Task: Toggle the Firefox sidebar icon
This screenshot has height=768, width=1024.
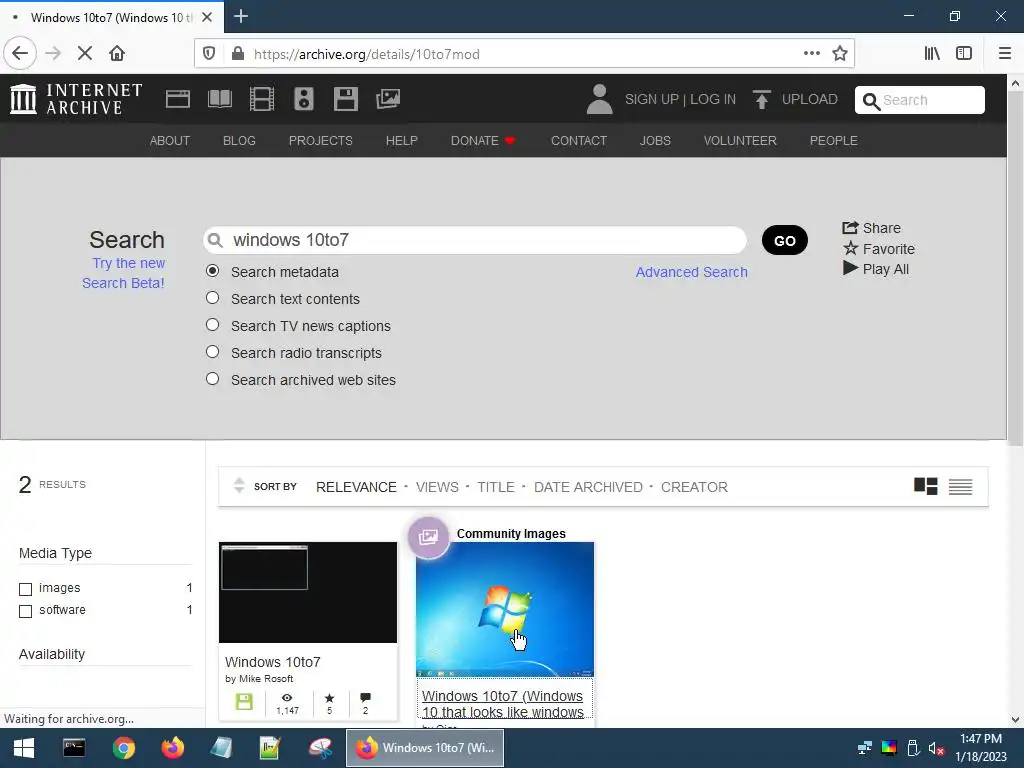Action: coord(964,54)
